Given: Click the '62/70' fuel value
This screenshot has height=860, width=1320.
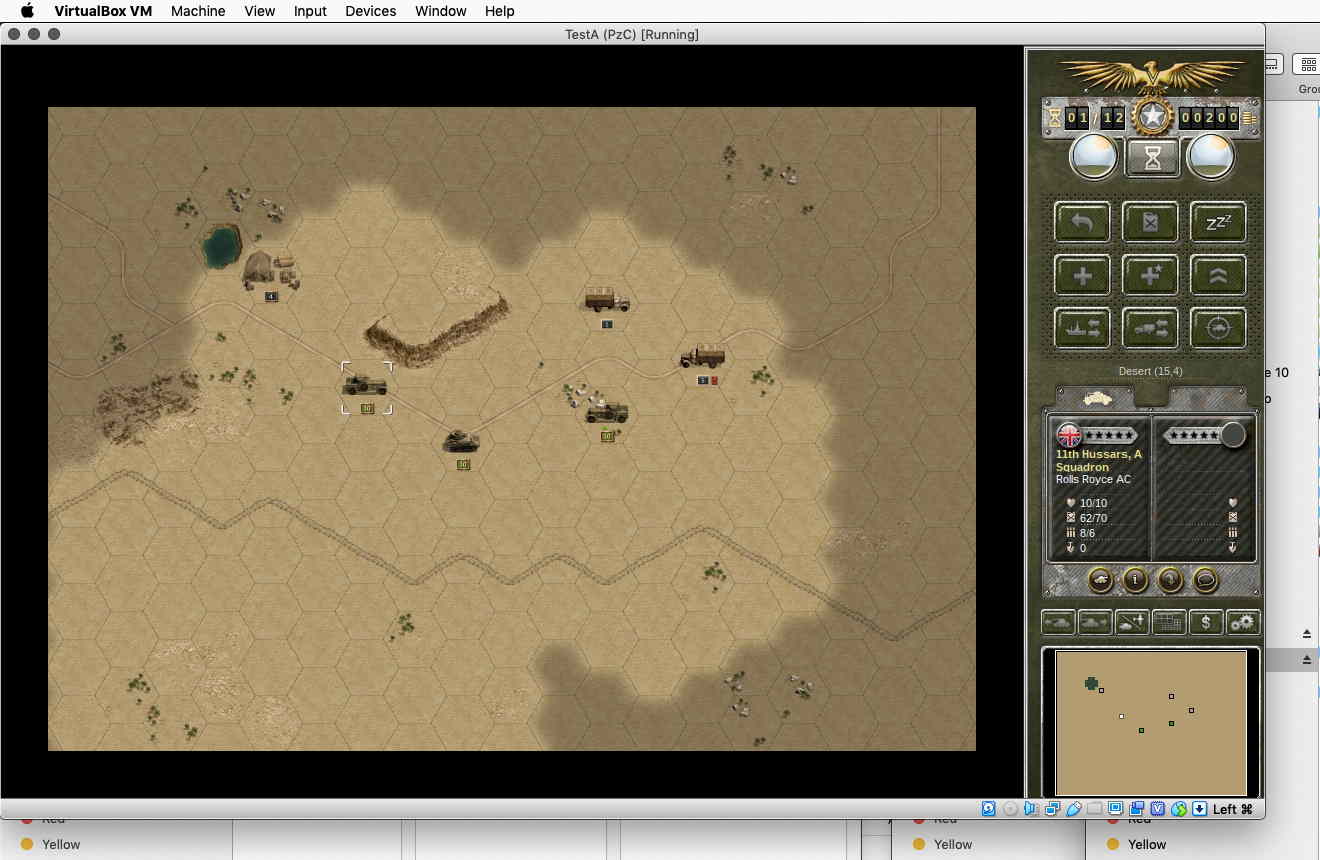Looking at the screenshot, I should [1093, 518].
